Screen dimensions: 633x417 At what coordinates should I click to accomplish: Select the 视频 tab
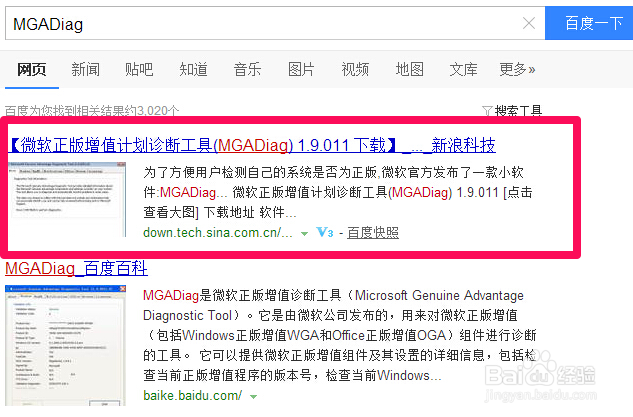(x=355, y=69)
